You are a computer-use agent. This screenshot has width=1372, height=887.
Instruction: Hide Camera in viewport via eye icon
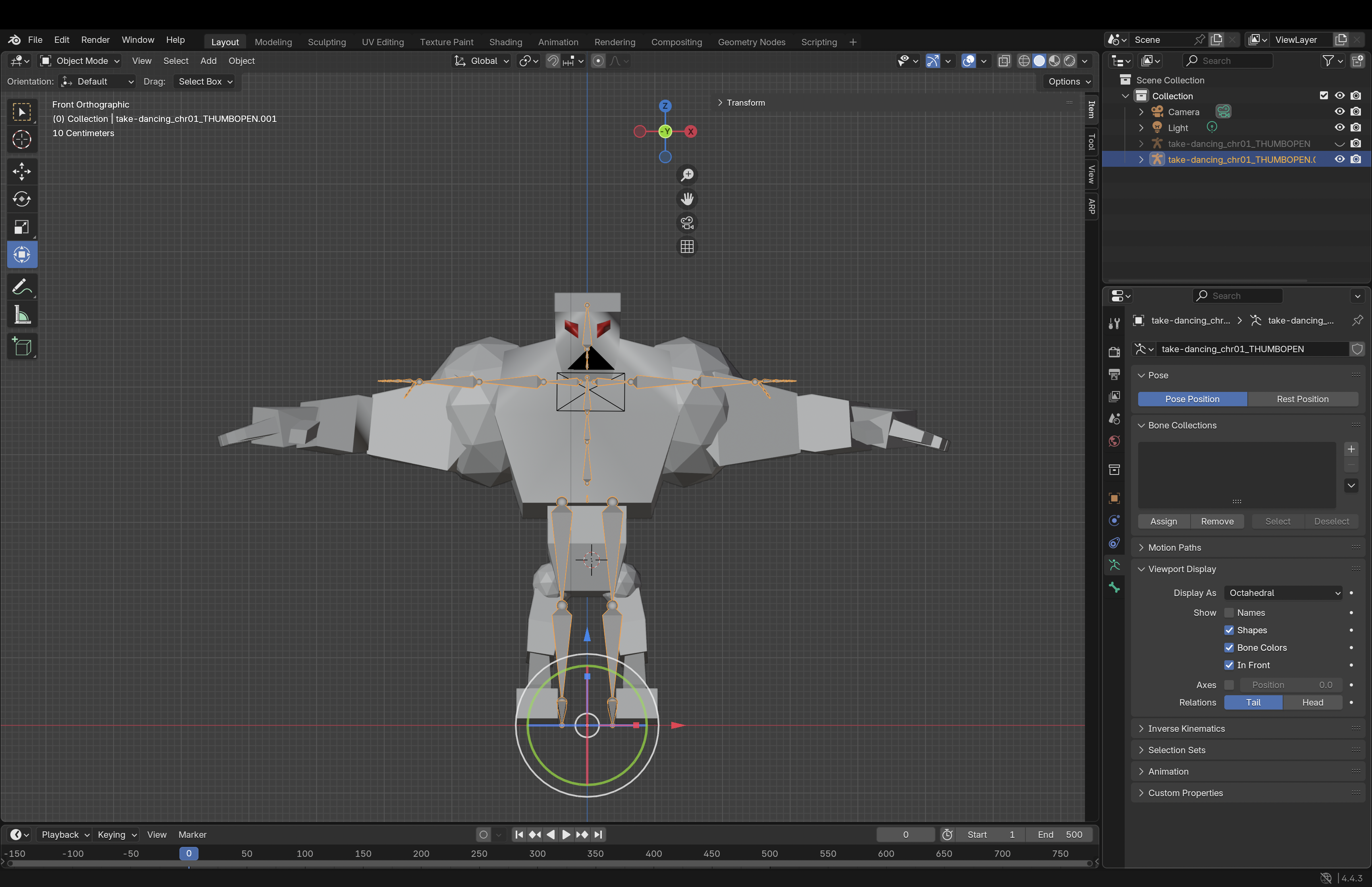pyautogui.click(x=1340, y=112)
